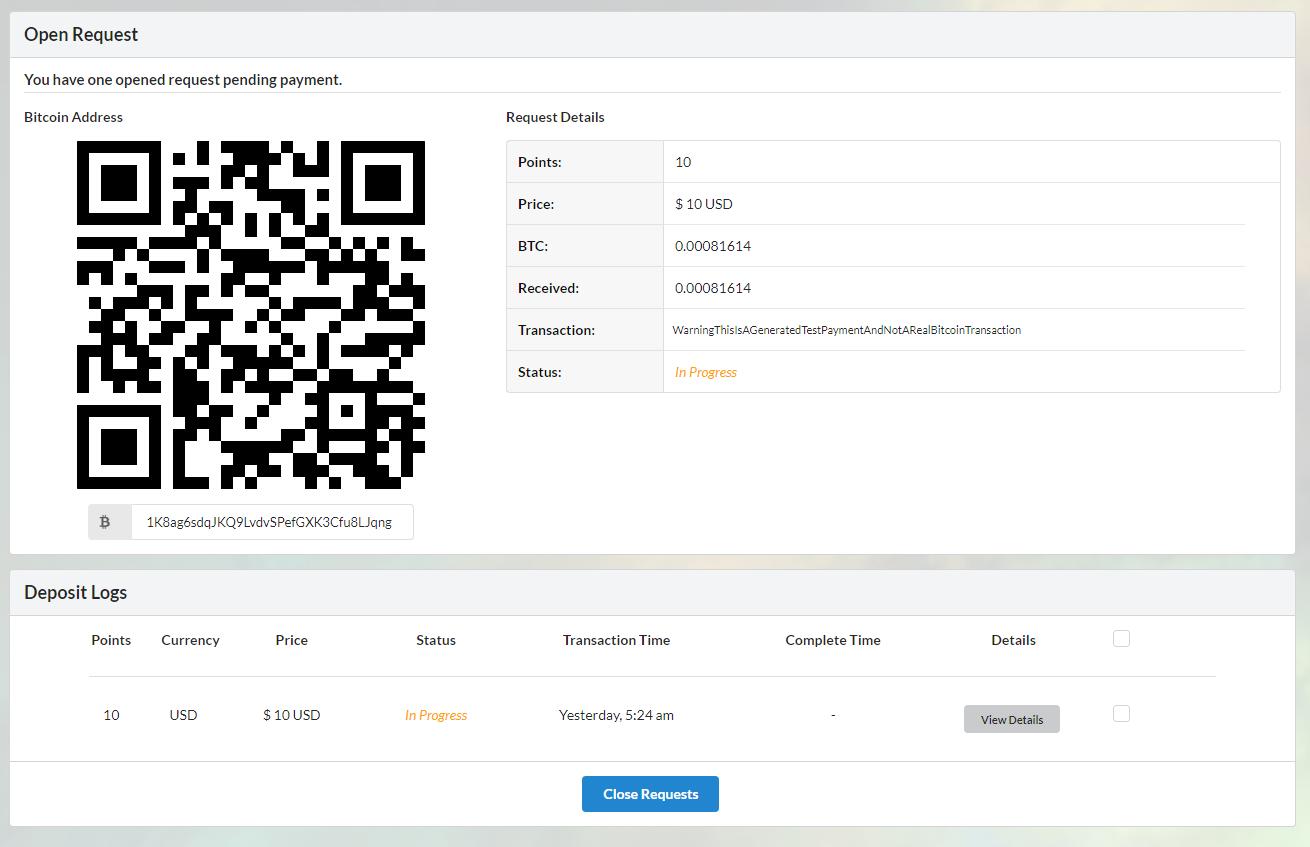
Task: Click the 'Deposit Logs' panel heading
Action: point(76,592)
